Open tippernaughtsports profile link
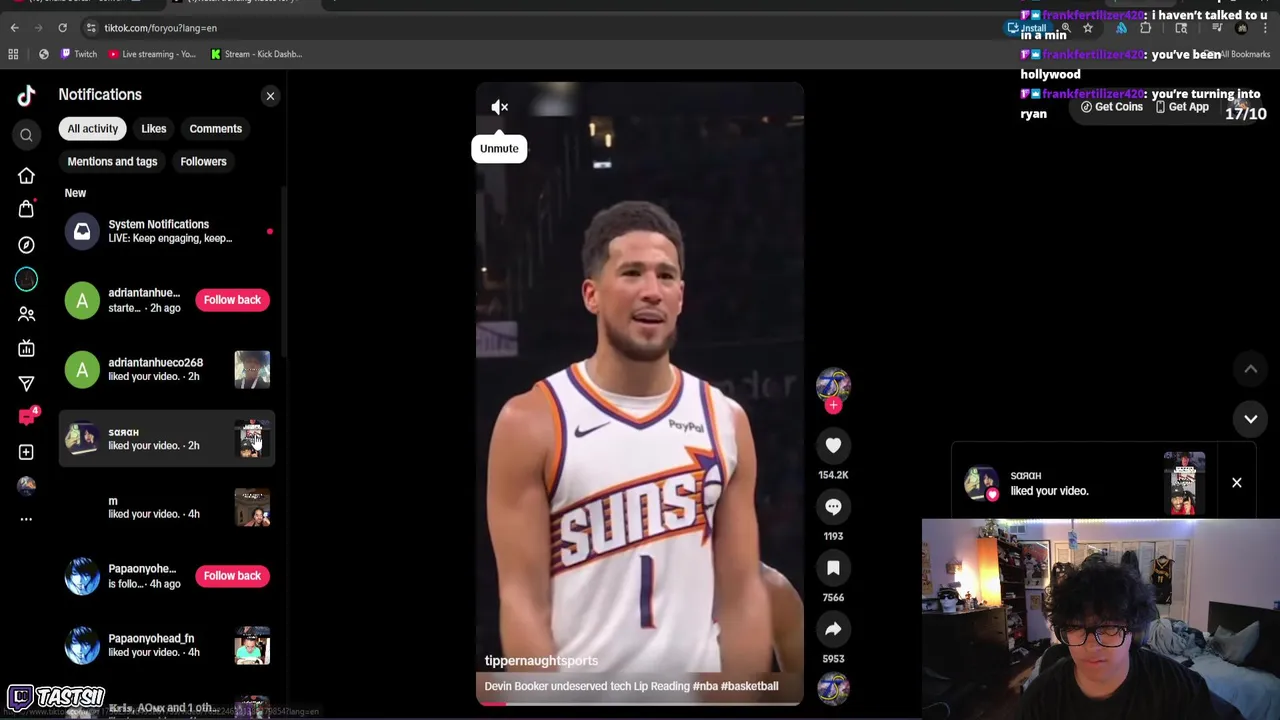This screenshot has width=1280, height=720. [541, 661]
